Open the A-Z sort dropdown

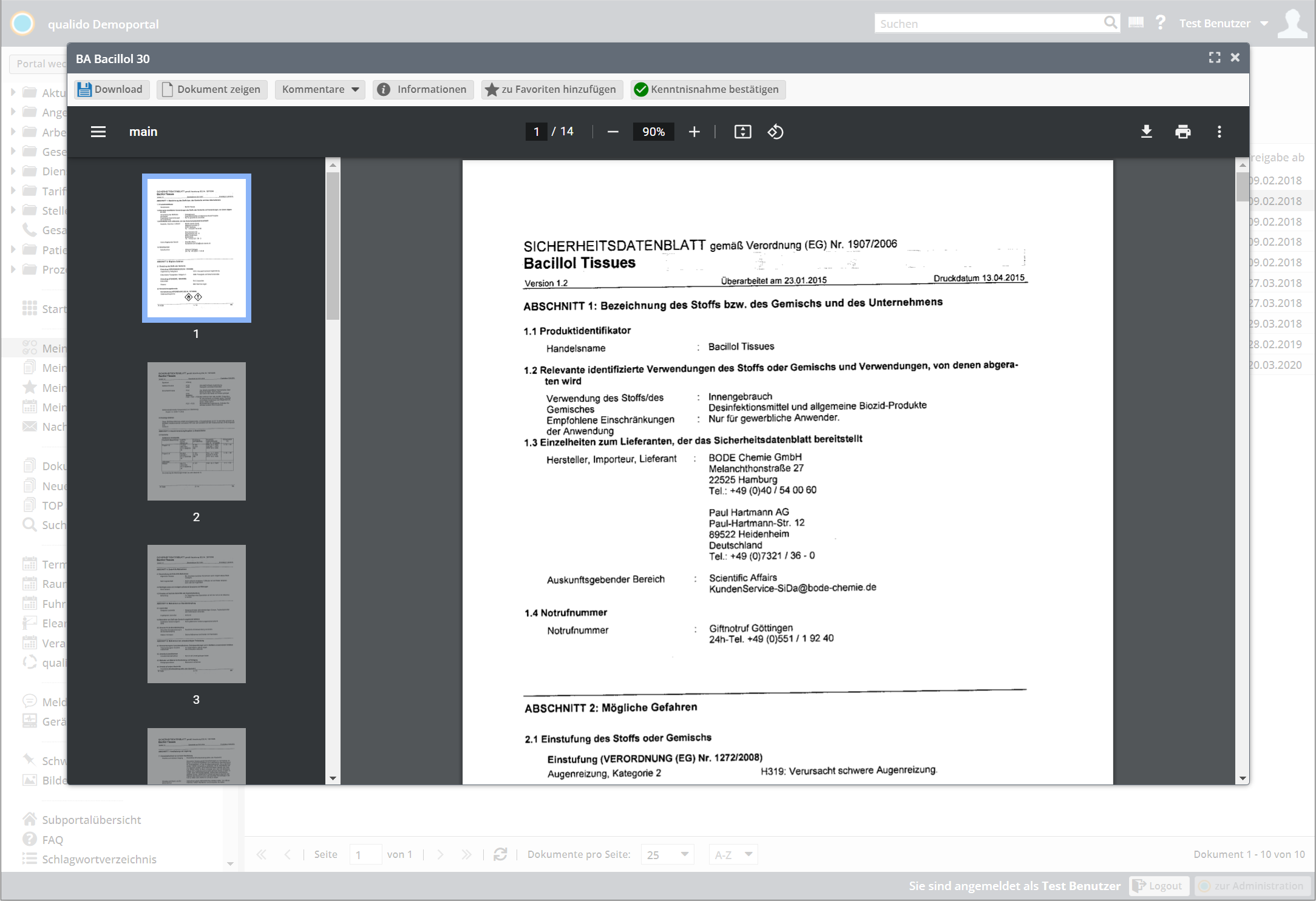733,854
